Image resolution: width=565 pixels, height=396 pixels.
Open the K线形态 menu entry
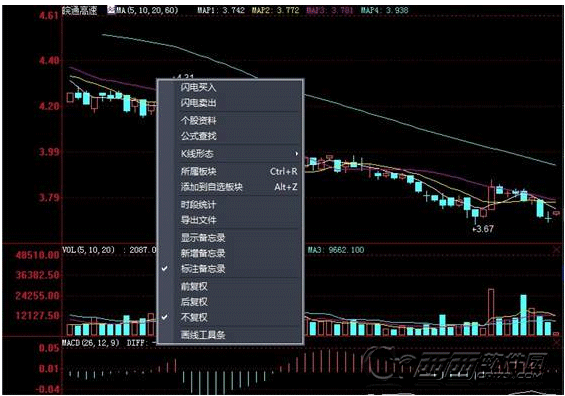tap(230, 154)
